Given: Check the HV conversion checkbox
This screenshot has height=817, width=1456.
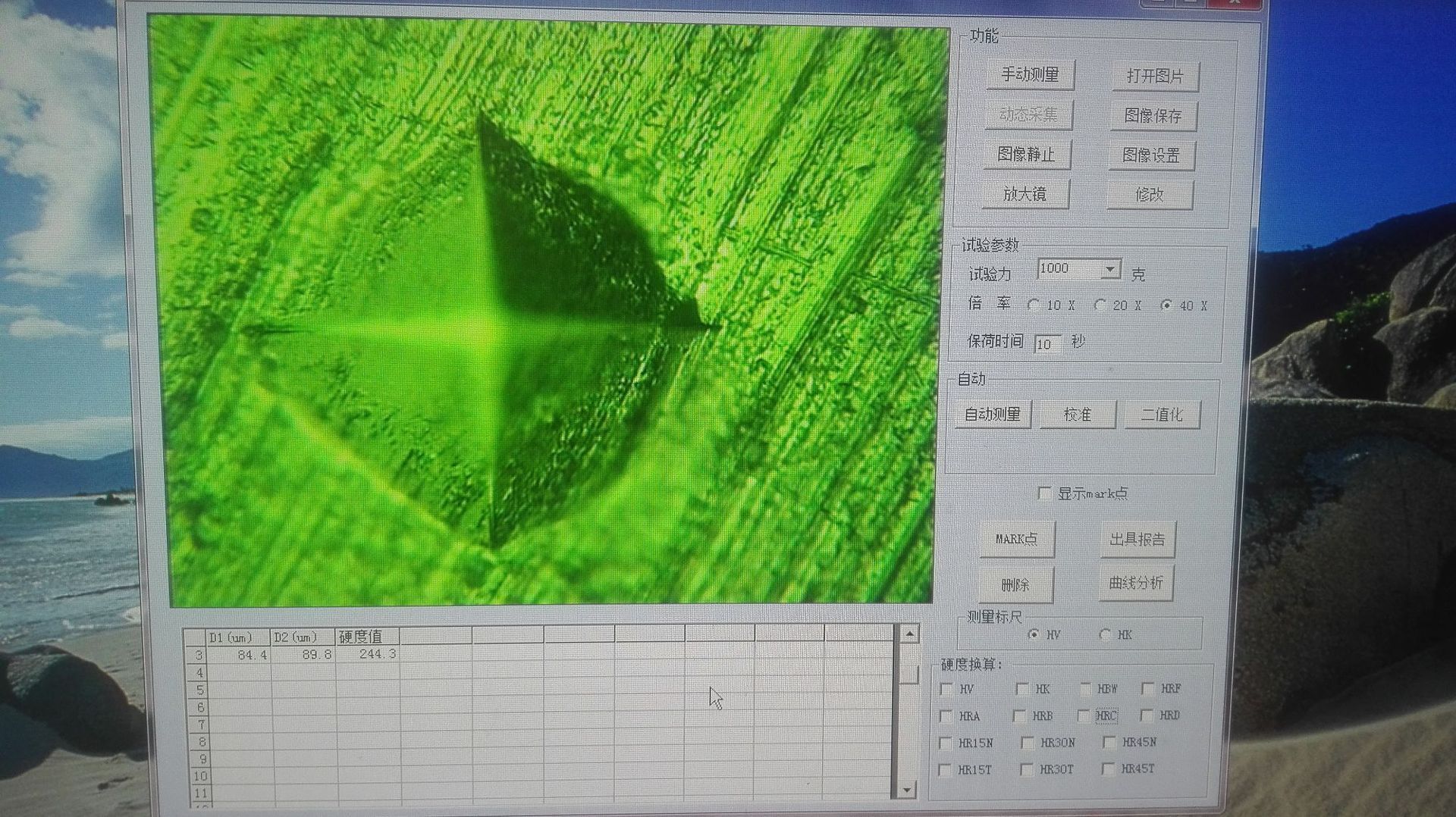Looking at the screenshot, I should tap(946, 689).
